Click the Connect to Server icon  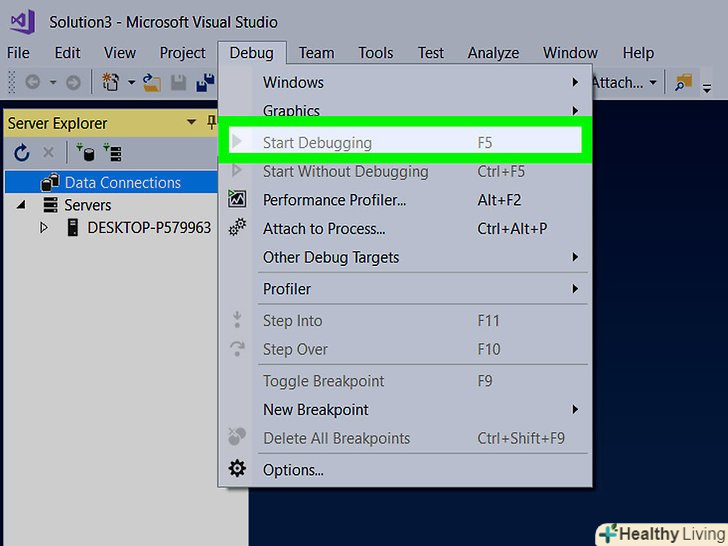point(111,153)
